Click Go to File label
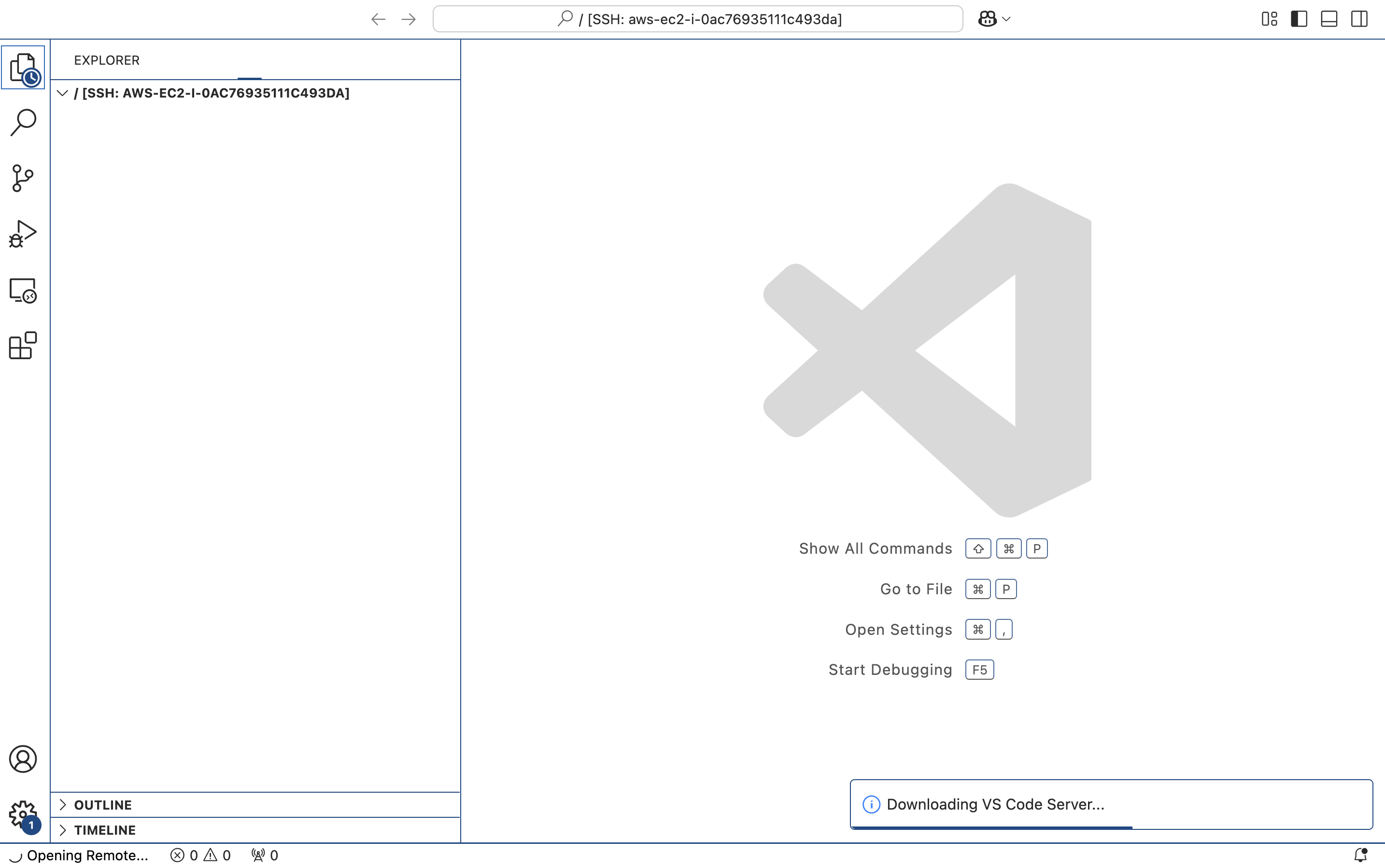The height and width of the screenshot is (868, 1385). [916, 589]
